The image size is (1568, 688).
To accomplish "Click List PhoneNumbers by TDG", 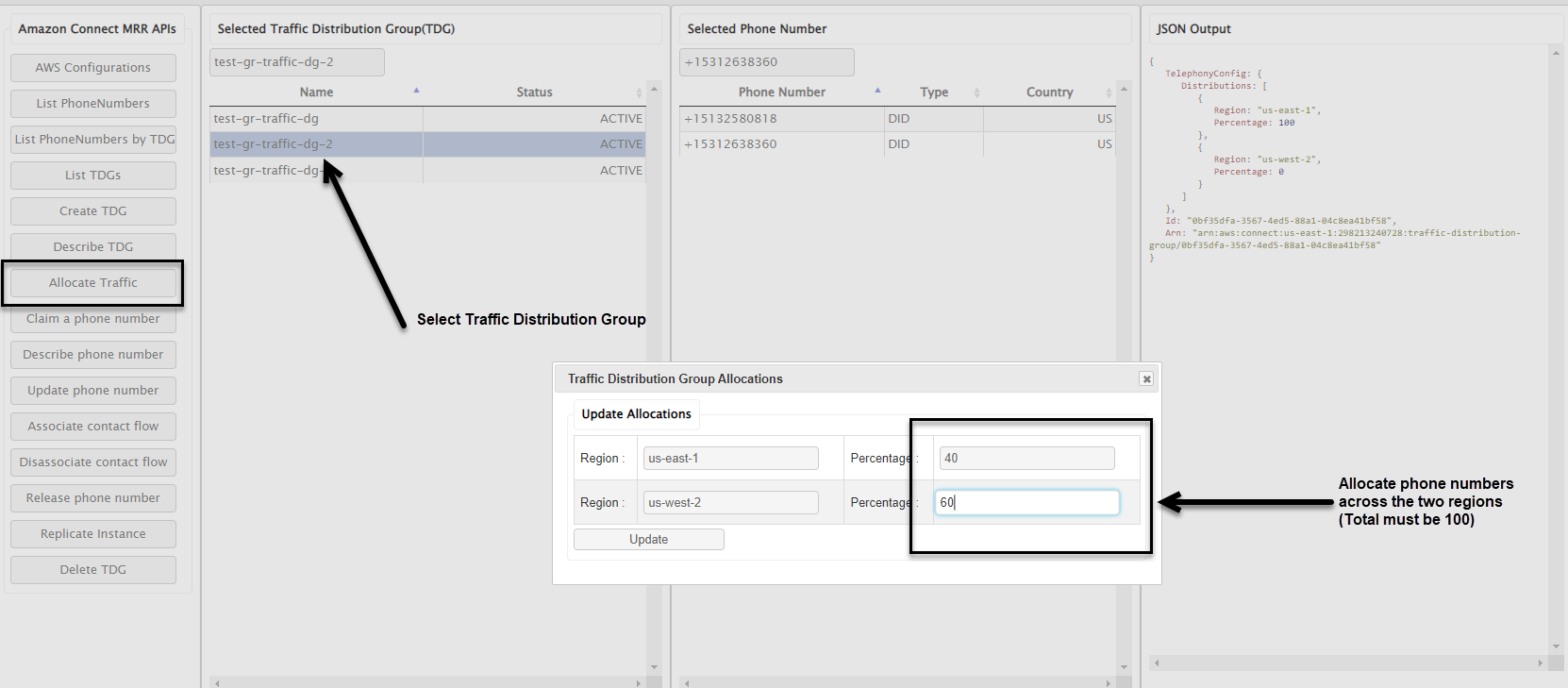I will coord(93,140).
